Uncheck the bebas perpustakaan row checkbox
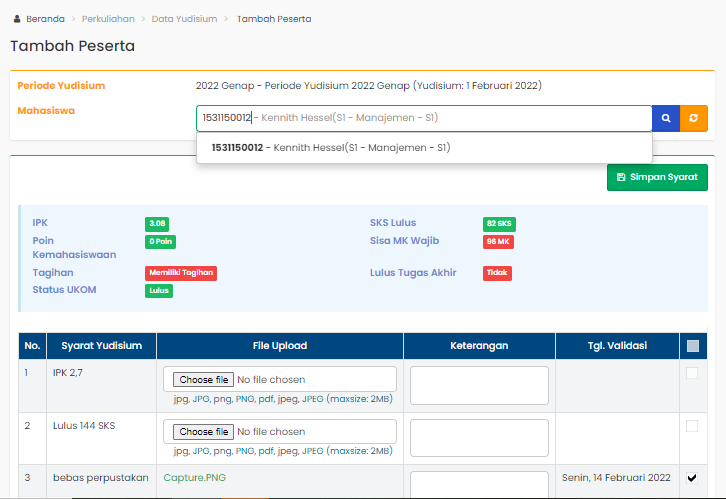Image resolution: width=726 pixels, height=499 pixels. pos(692,478)
